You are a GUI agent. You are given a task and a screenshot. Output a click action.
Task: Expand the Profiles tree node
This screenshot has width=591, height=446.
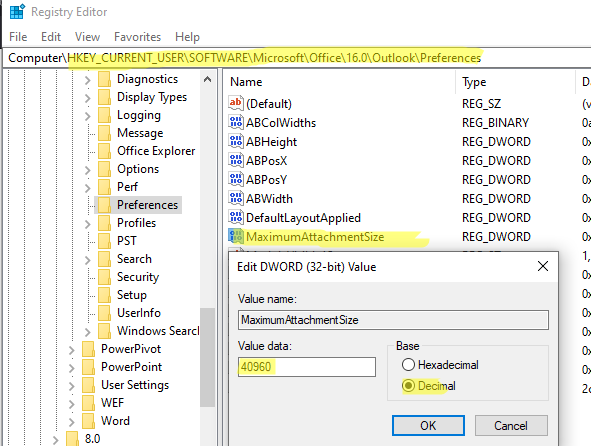pos(87,224)
